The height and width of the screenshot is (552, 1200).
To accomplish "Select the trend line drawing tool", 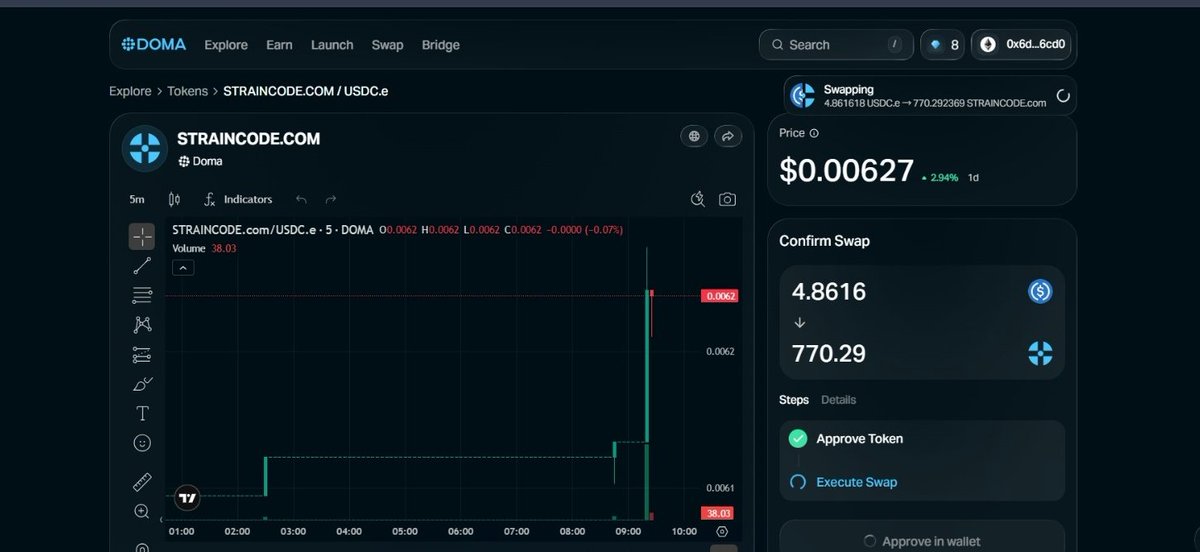I will (x=142, y=266).
